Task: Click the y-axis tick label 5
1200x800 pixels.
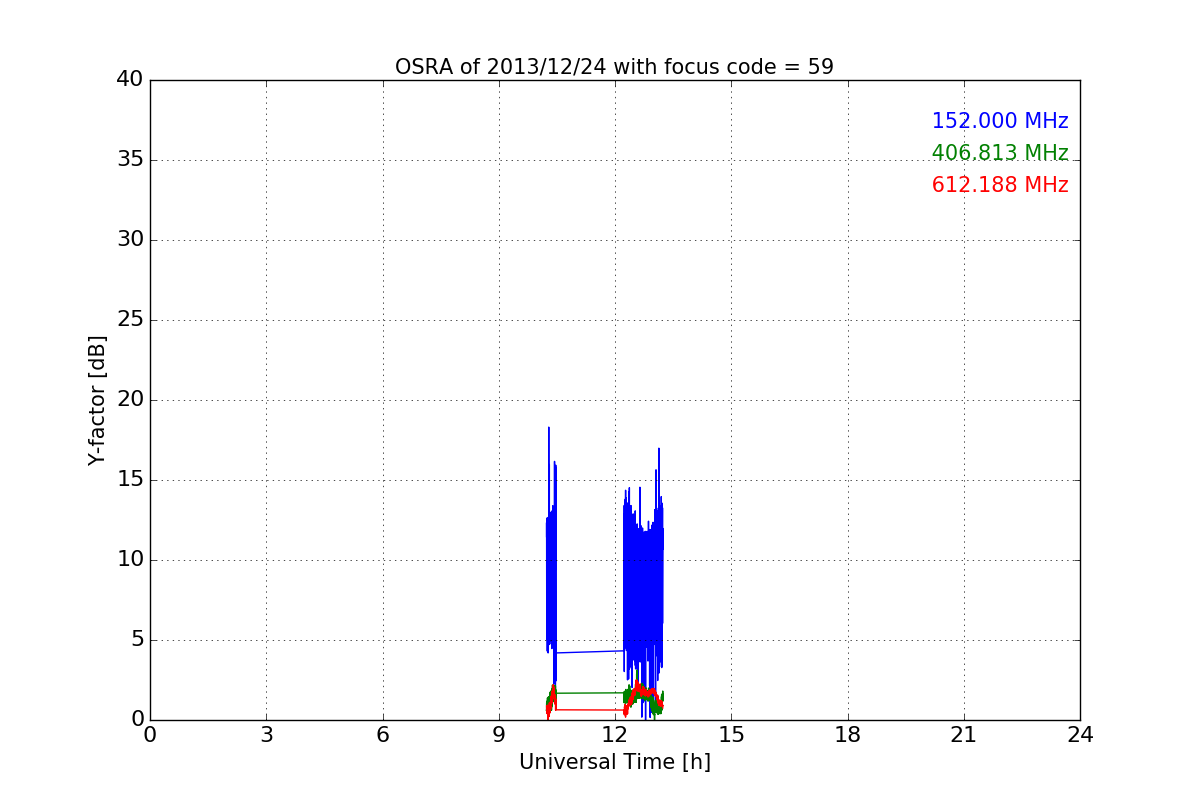Action: 136,640
